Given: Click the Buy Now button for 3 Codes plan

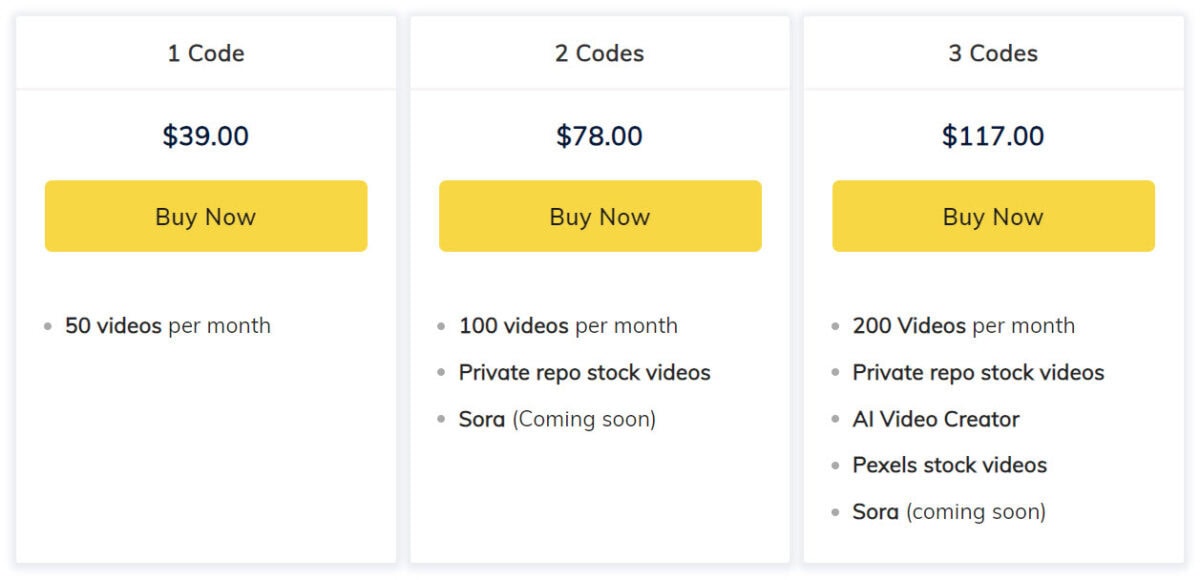Looking at the screenshot, I should pos(992,216).
